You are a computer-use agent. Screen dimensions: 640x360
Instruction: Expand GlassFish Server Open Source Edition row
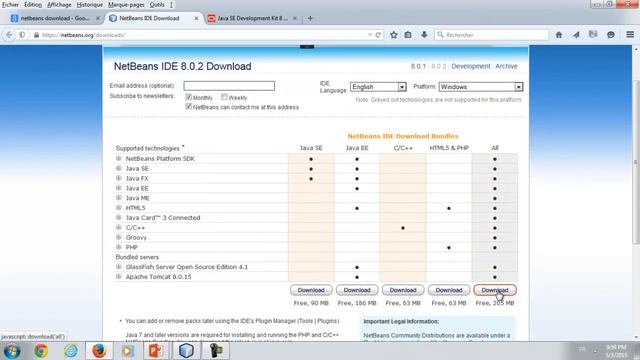click(119, 267)
